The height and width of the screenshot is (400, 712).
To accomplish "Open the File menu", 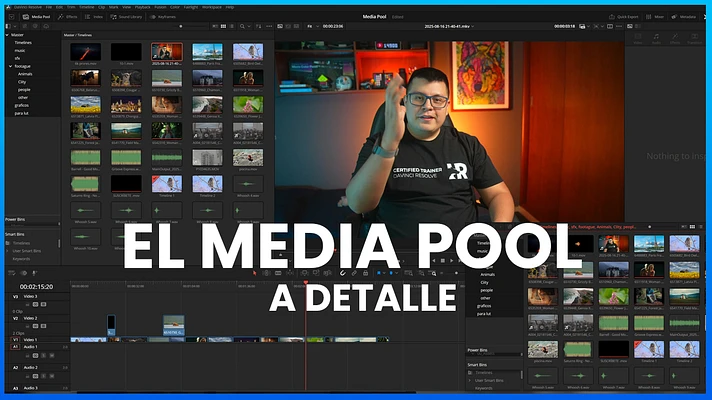I will pyautogui.click(x=49, y=7).
